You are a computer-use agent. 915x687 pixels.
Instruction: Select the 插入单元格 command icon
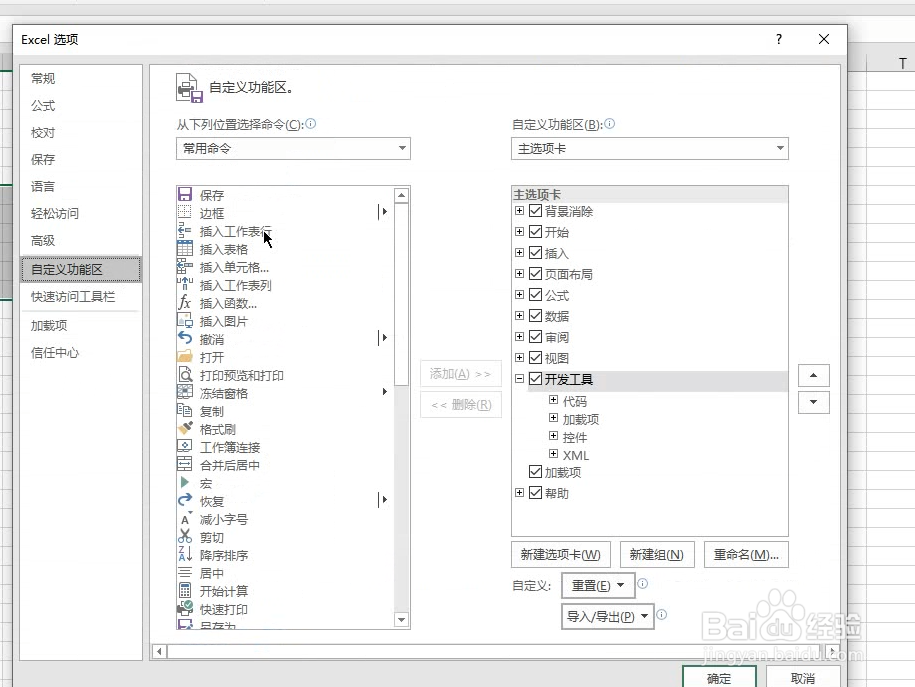pyautogui.click(x=185, y=267)
